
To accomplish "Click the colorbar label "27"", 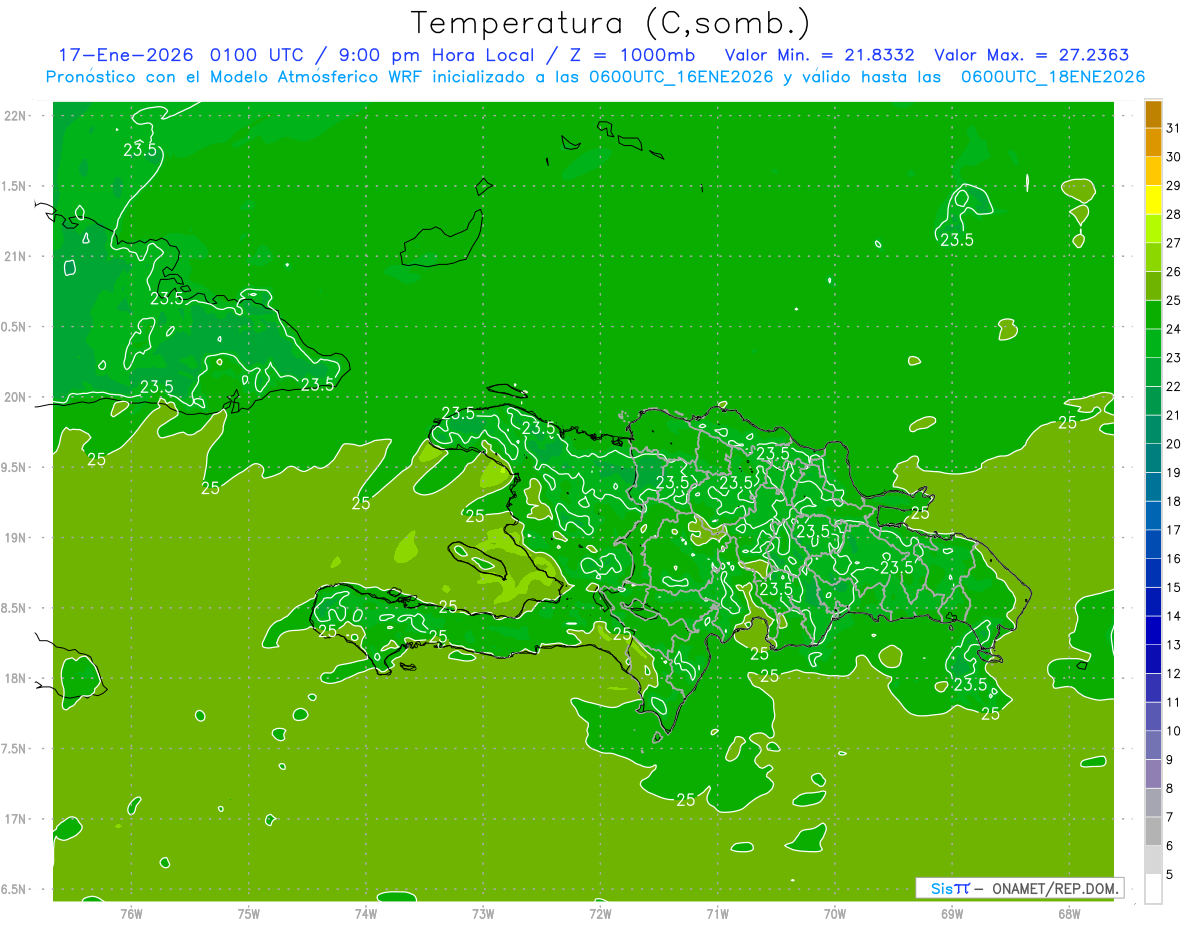I will coord(1174,243).
